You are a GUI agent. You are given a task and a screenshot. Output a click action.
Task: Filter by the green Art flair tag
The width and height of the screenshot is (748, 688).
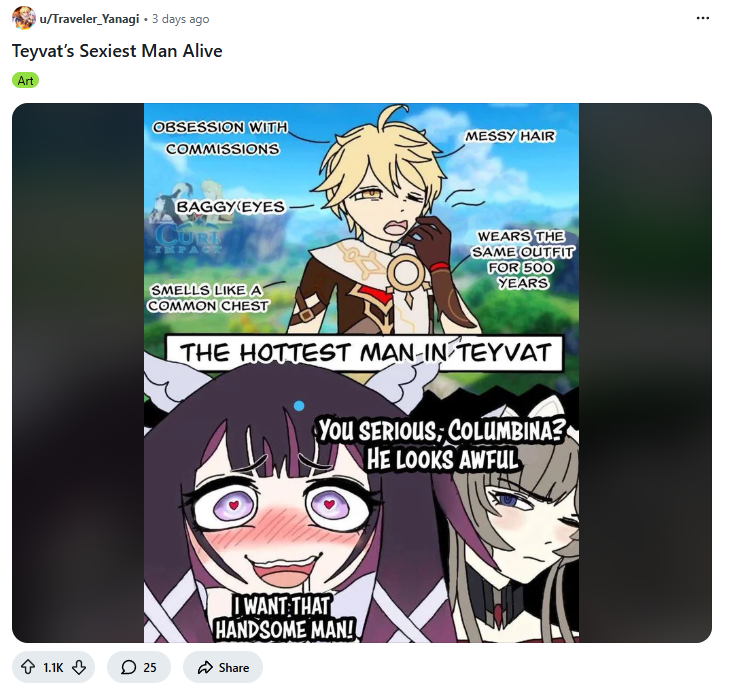25,80
